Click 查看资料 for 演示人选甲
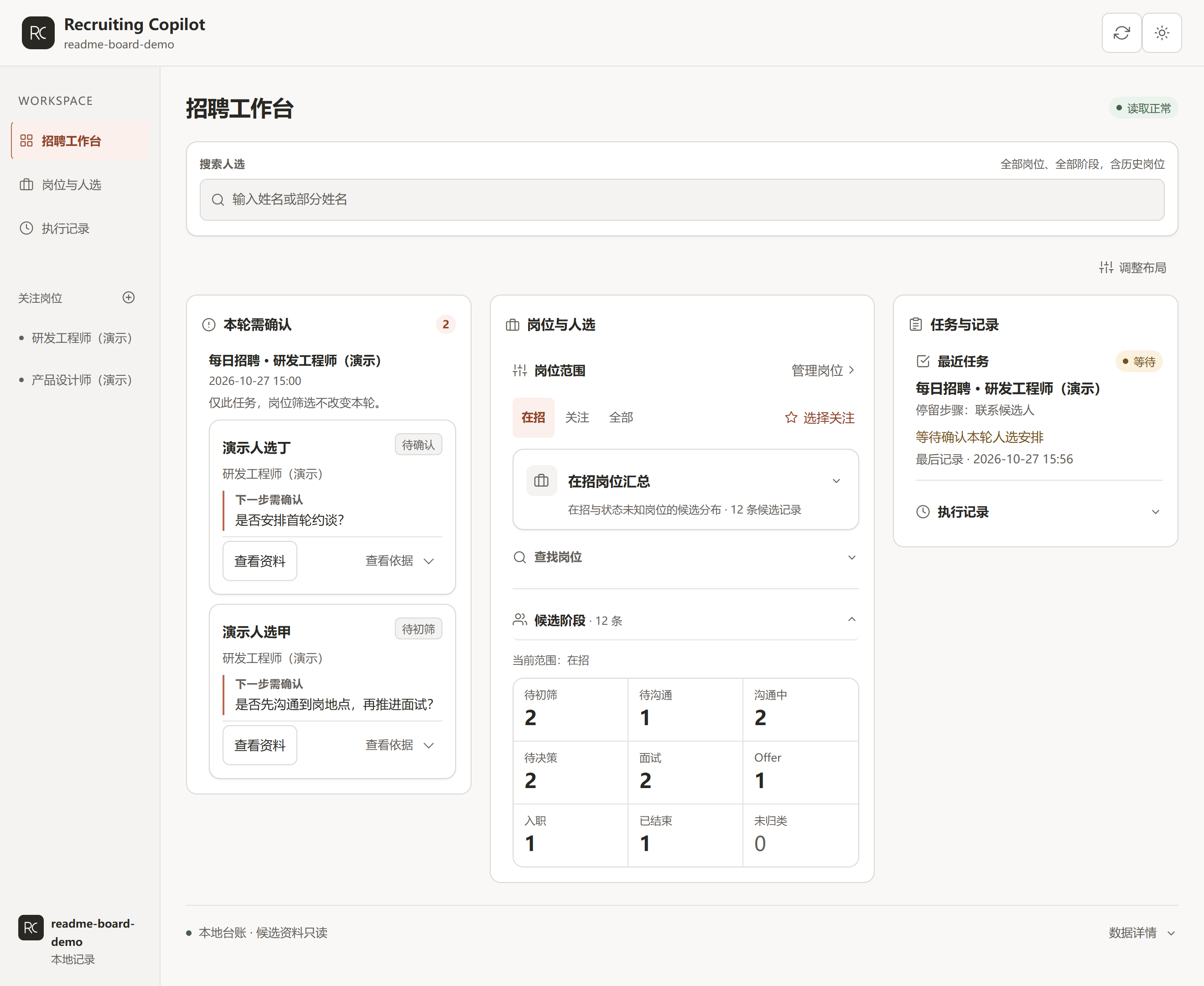Screen dimensions: 1204x986 coord(259,745)
